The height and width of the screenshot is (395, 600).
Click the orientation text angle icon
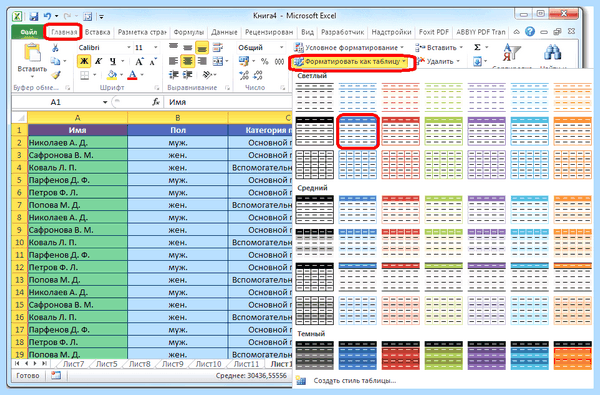[x=207, y=75]
